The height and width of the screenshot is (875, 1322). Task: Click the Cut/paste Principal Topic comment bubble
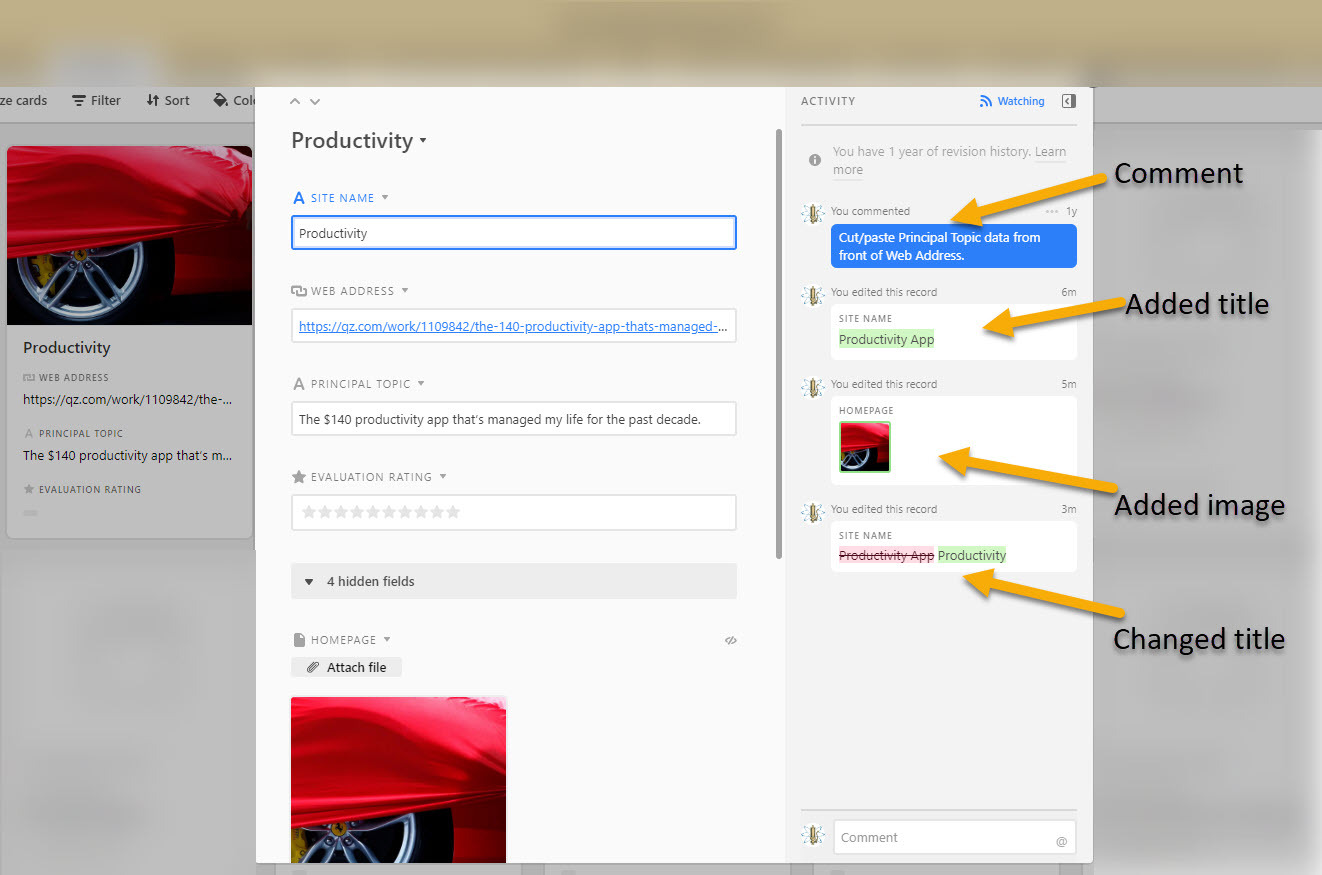coord(954,246)
